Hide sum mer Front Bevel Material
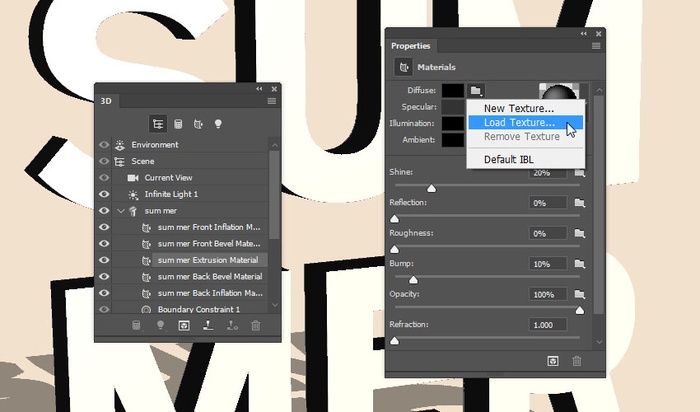The height and width of the screenshot is (412, 700). pos(104,244)
